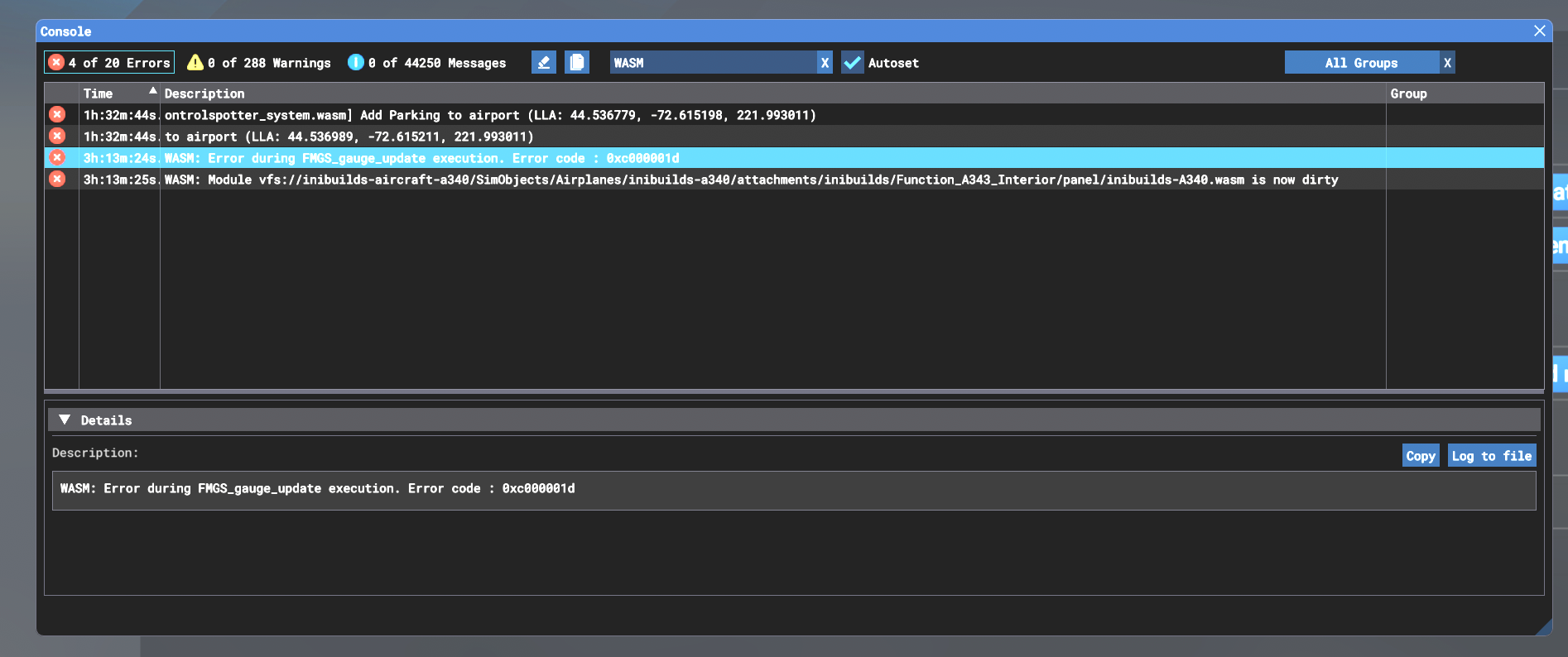The image size is (1568, 657).
Task: Click the error icon on the 'is now dirty' row
Action: pos(57,179)
